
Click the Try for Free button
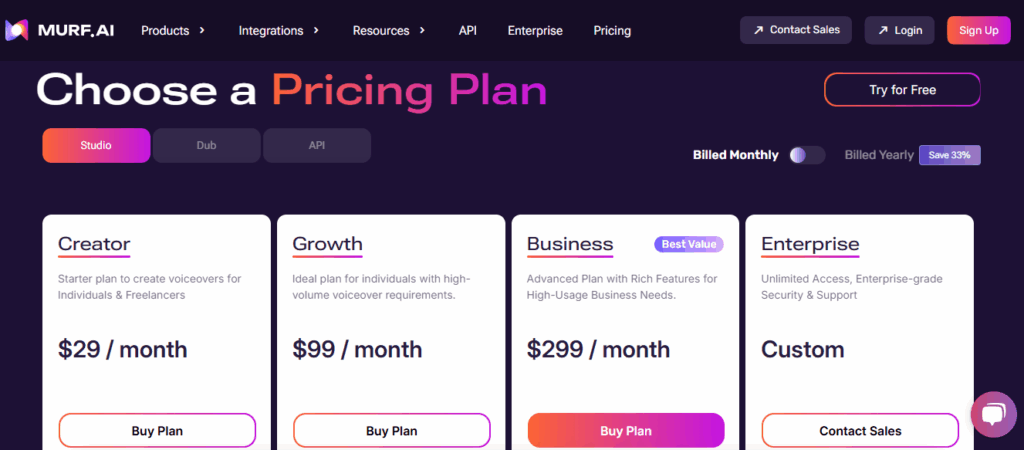tap(902, 90)
